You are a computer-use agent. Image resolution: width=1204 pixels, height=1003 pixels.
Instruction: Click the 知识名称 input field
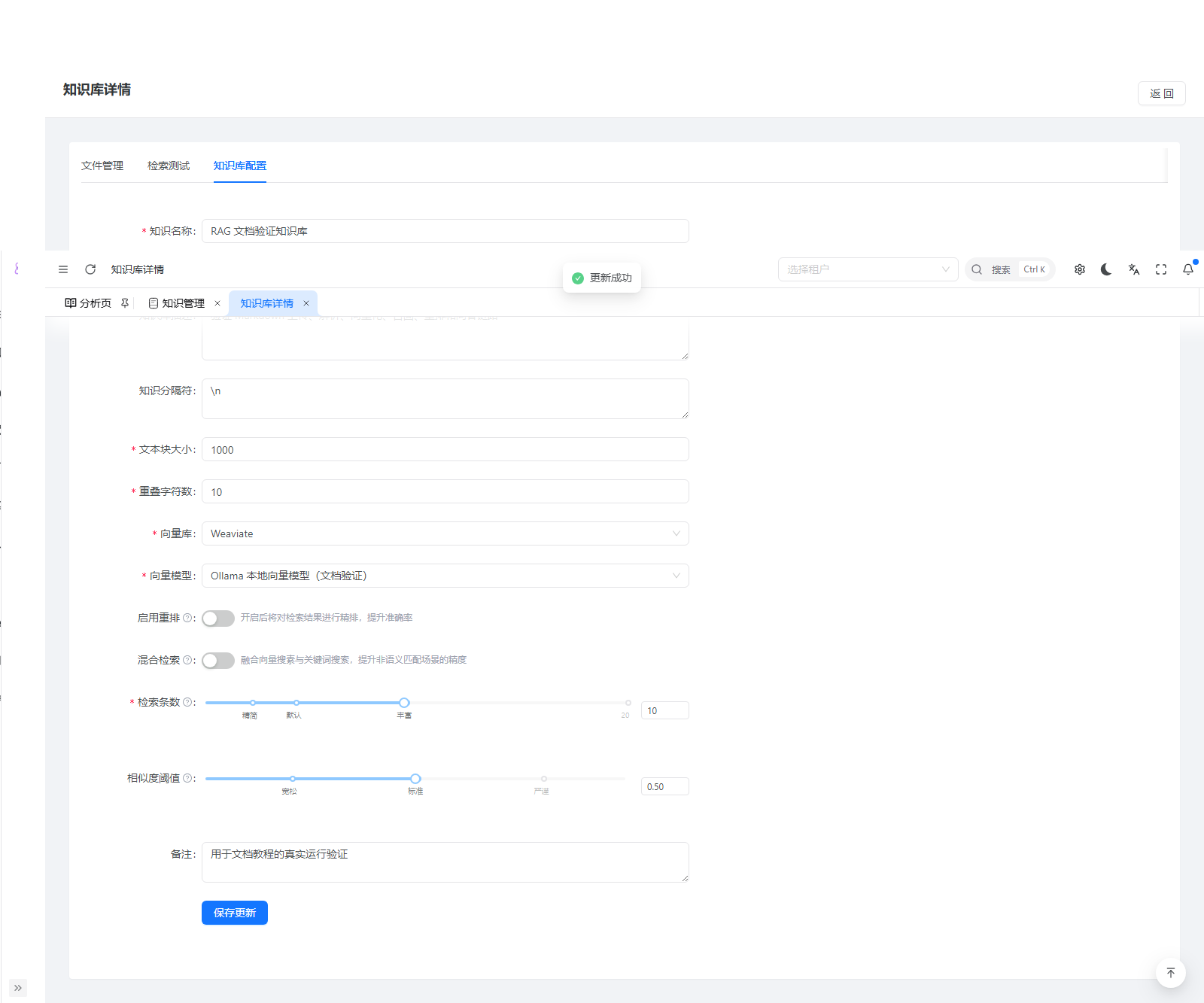point(445,231)
